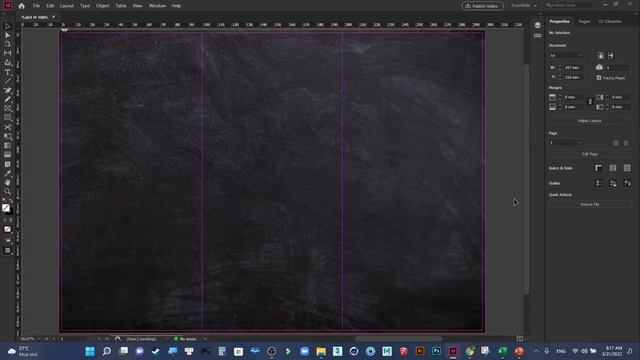Show hidden system tray icons
Viewport: 640px width, 360px height.
(536, 351)
